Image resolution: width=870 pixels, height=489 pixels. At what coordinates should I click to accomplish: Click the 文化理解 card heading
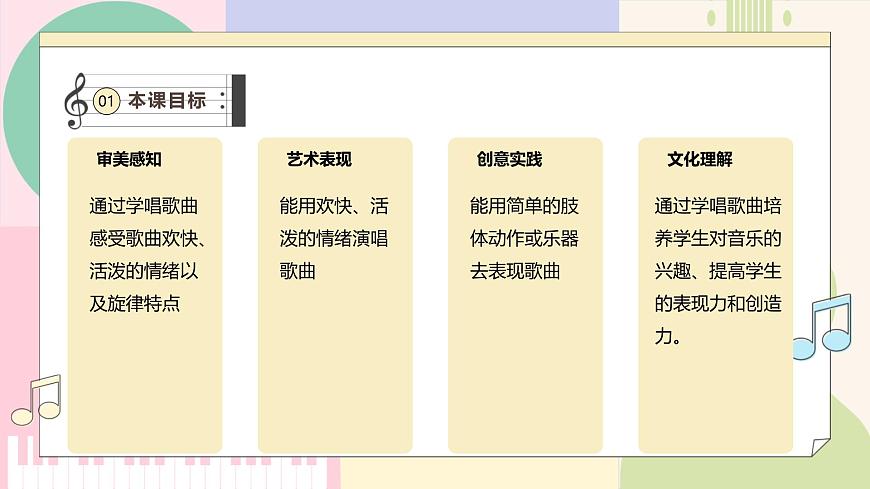[700, 159]
